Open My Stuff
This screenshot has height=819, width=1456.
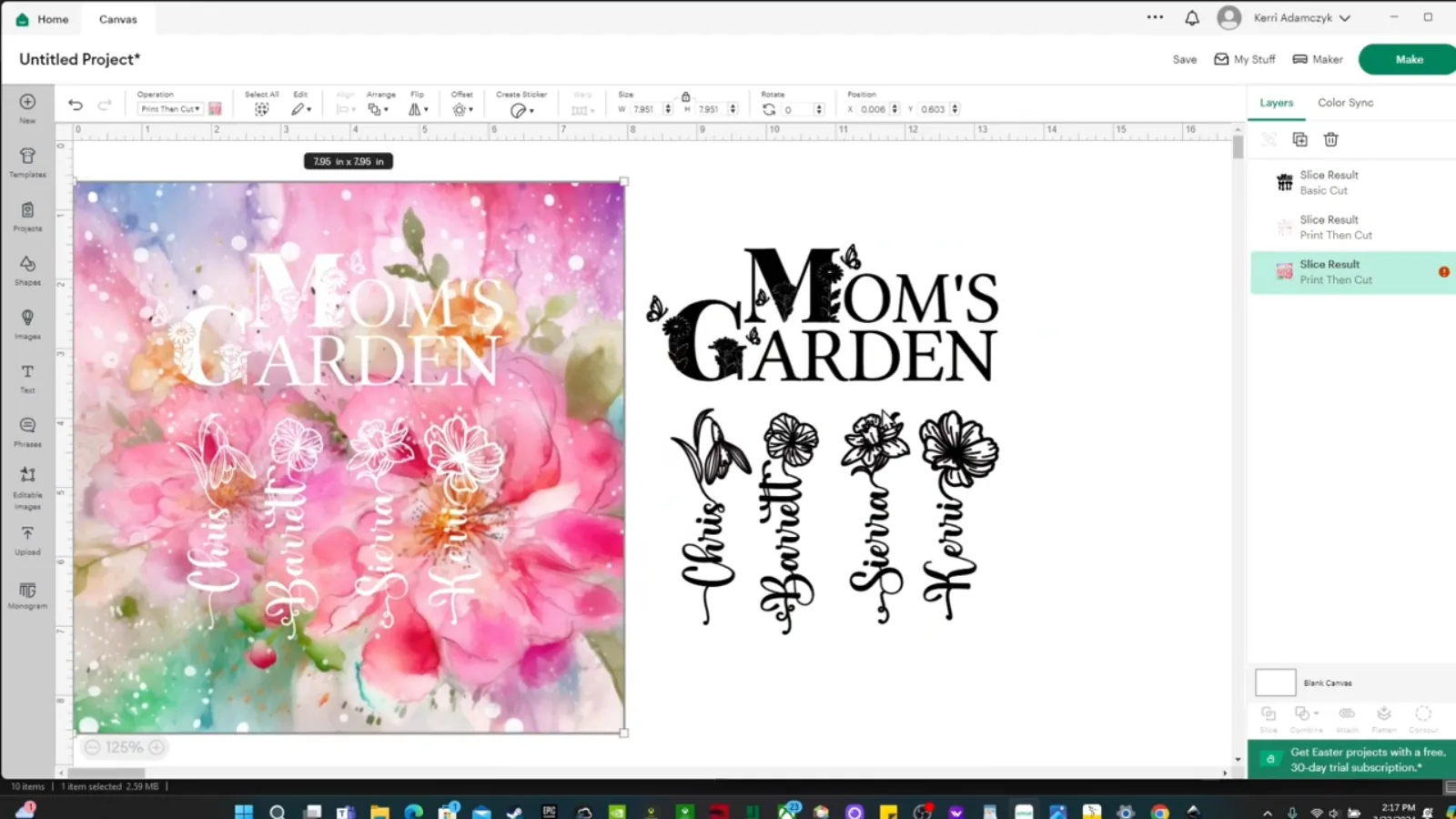click(1245, 59)
